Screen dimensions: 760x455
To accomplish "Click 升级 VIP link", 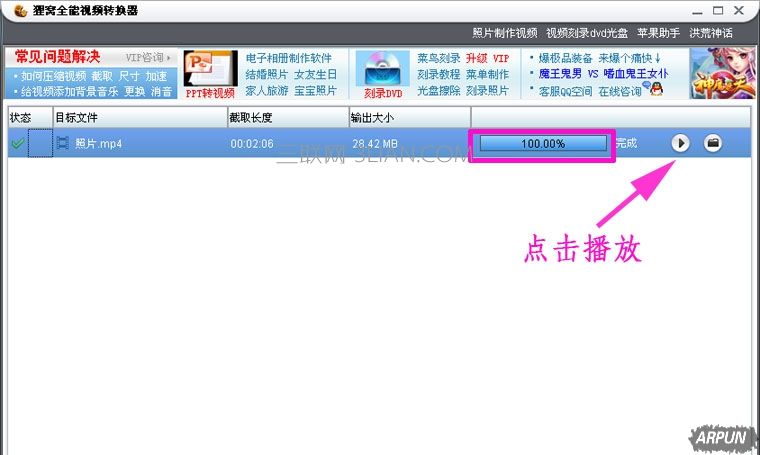I will pos(488,59).
